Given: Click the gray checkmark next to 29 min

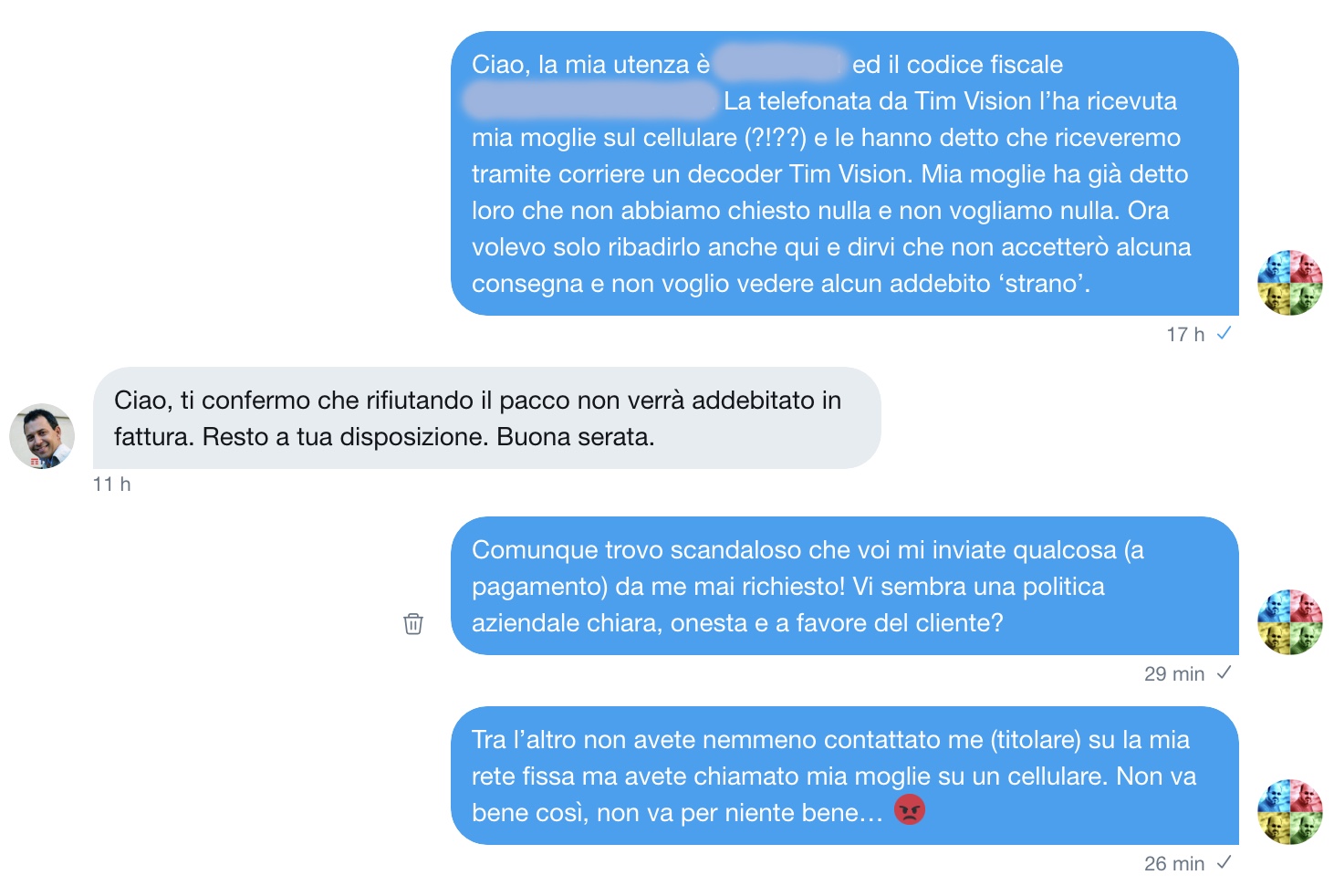Looking at the screenshot, I should (1224, 672).
